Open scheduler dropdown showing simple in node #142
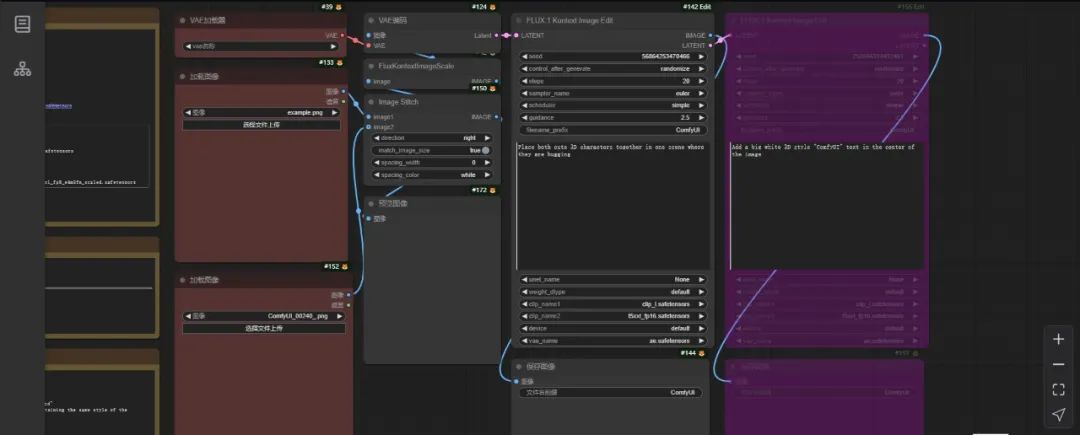The width and height of the screenshot is (1080, 435). 614,105
